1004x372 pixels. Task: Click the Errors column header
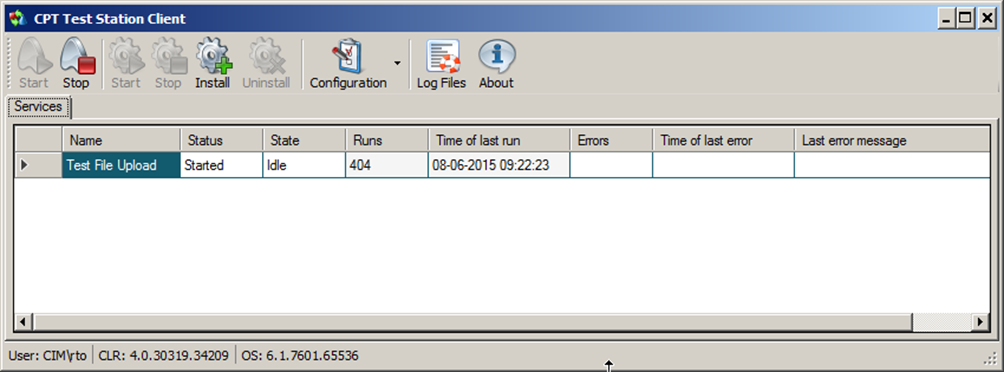point(611,140)
